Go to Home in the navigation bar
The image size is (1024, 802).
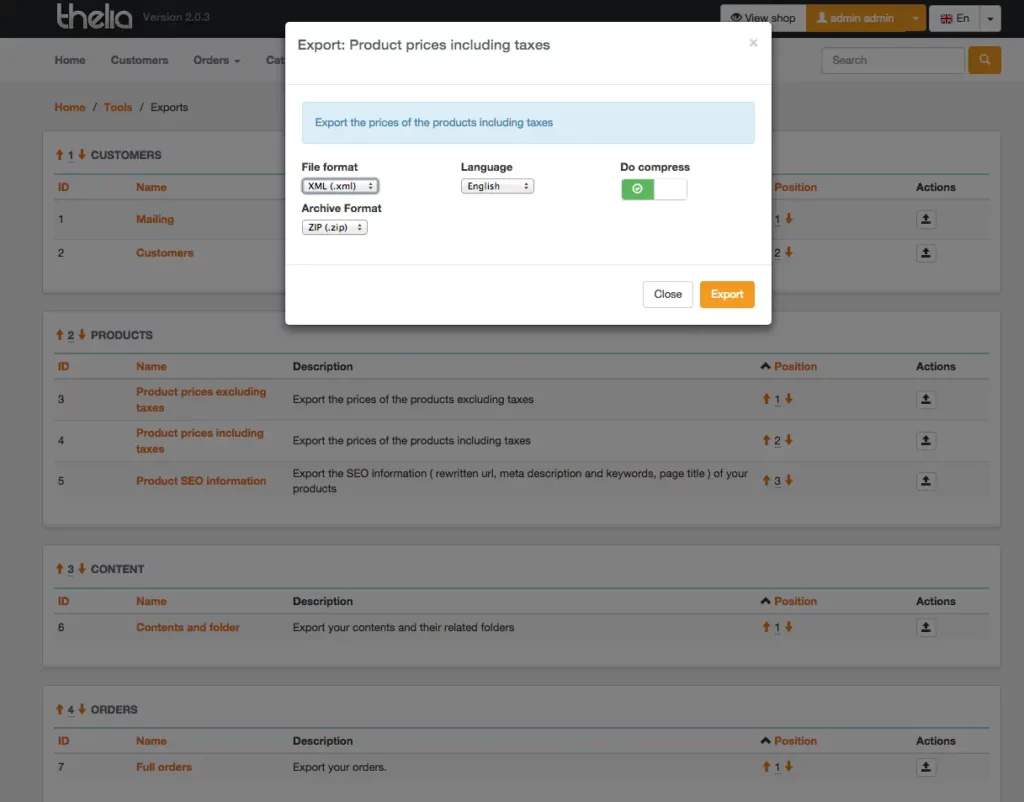70,60
